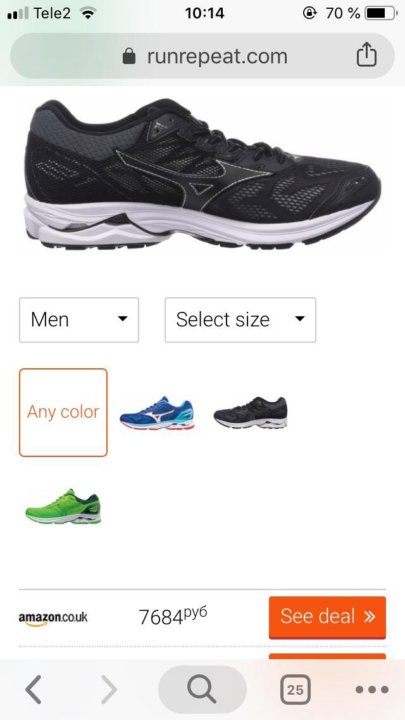Screen dimensions: 405x720
Task: Open the three-dots browser menu
Action: 372,689
